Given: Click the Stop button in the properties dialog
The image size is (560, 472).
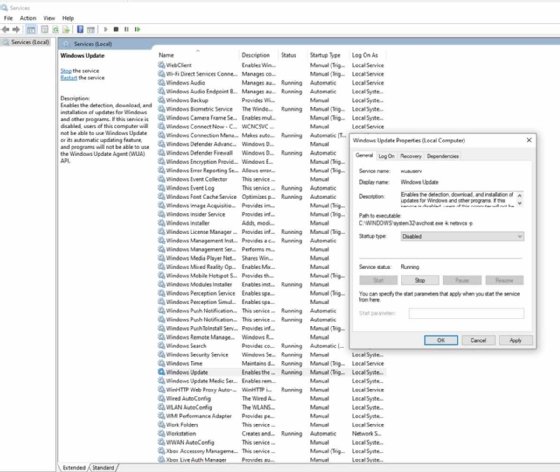Looking at the screenshot, I should [x=420, y=280].
